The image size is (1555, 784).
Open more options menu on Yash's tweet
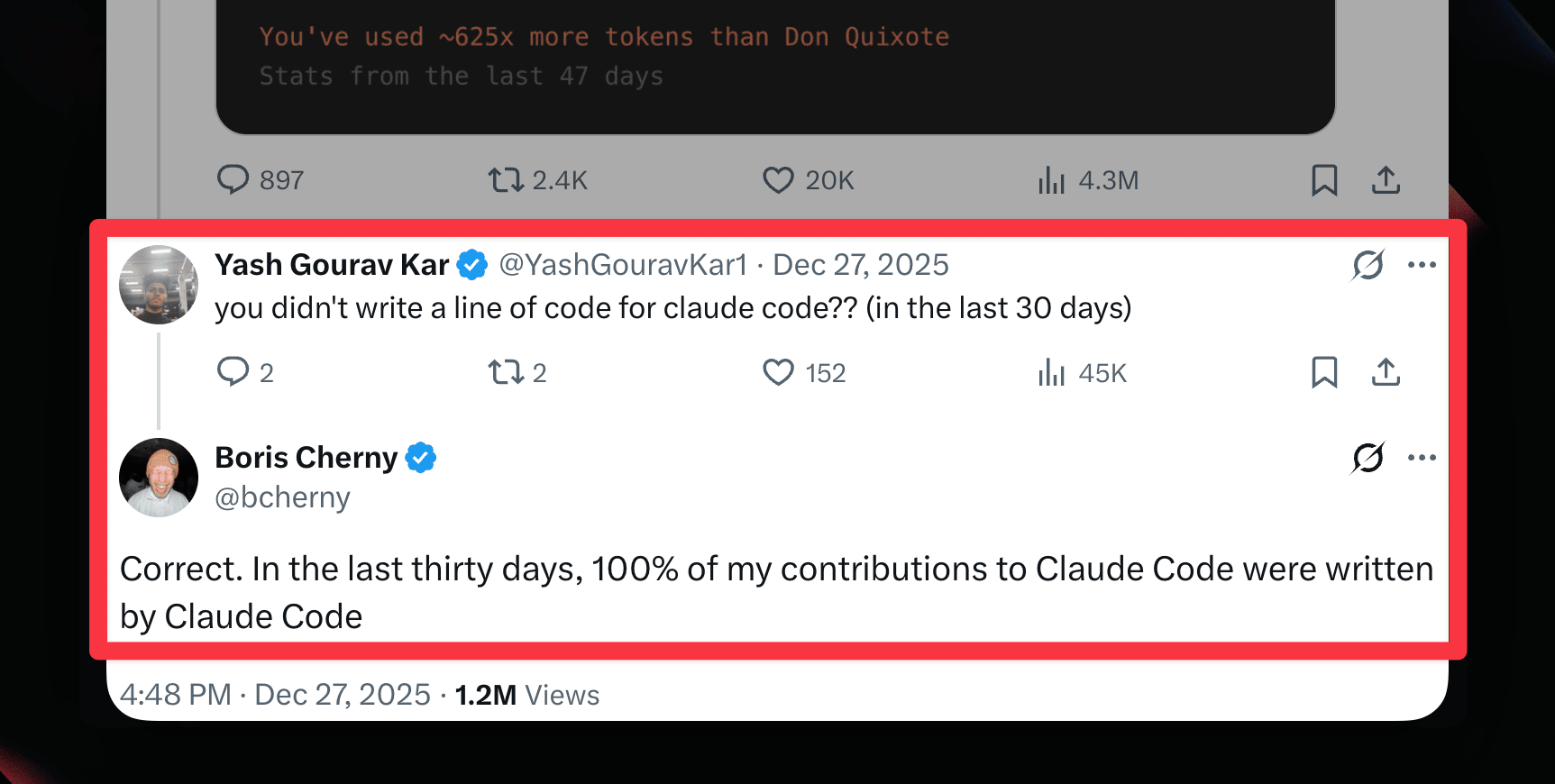(1422, 265)
